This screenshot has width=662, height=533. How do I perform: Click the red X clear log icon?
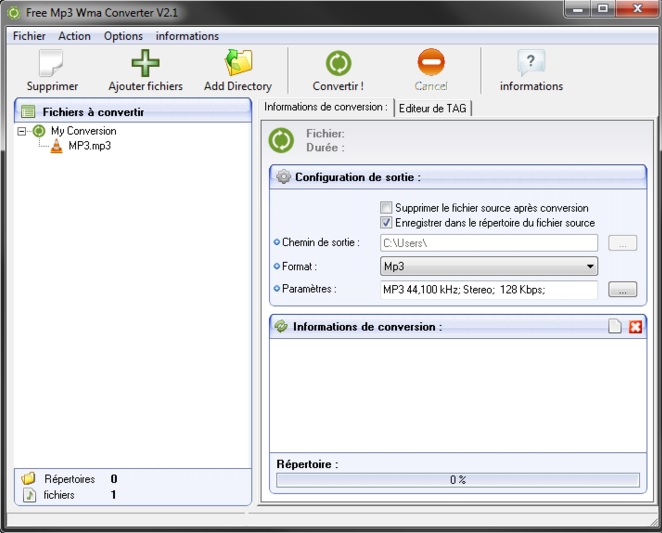pos(635,326)
